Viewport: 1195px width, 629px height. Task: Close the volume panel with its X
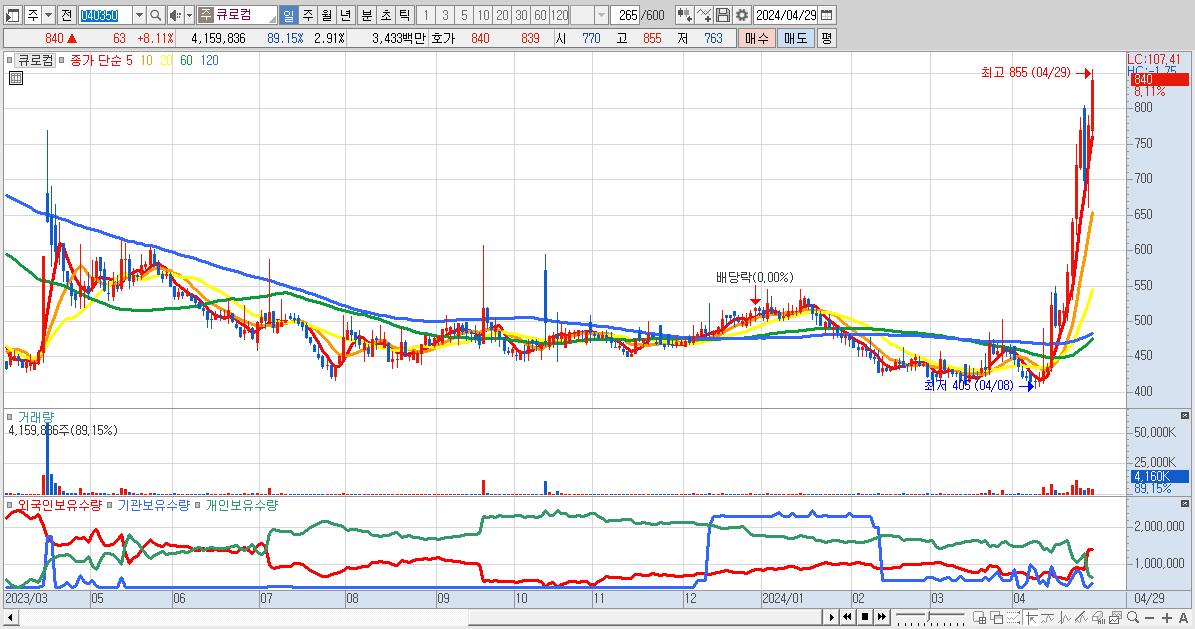point(1185,416)
